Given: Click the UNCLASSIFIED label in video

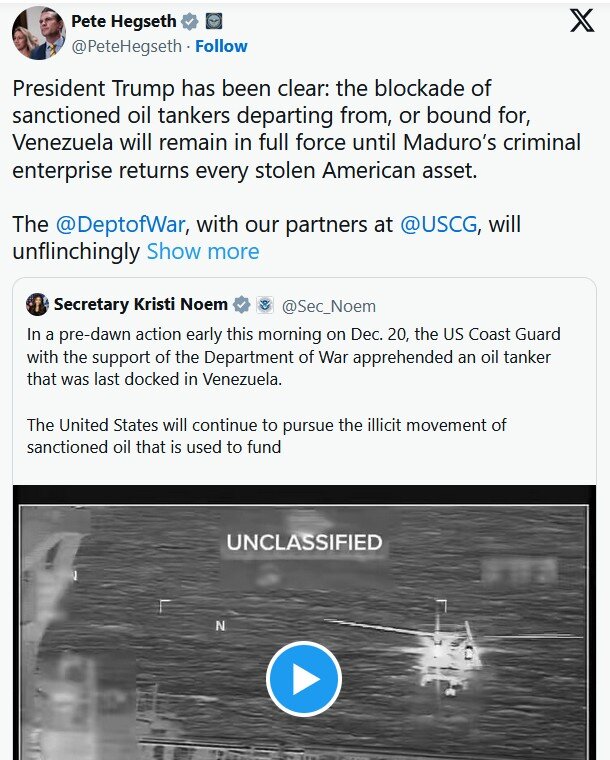Looking at the screenshot, I should [304, 543].
